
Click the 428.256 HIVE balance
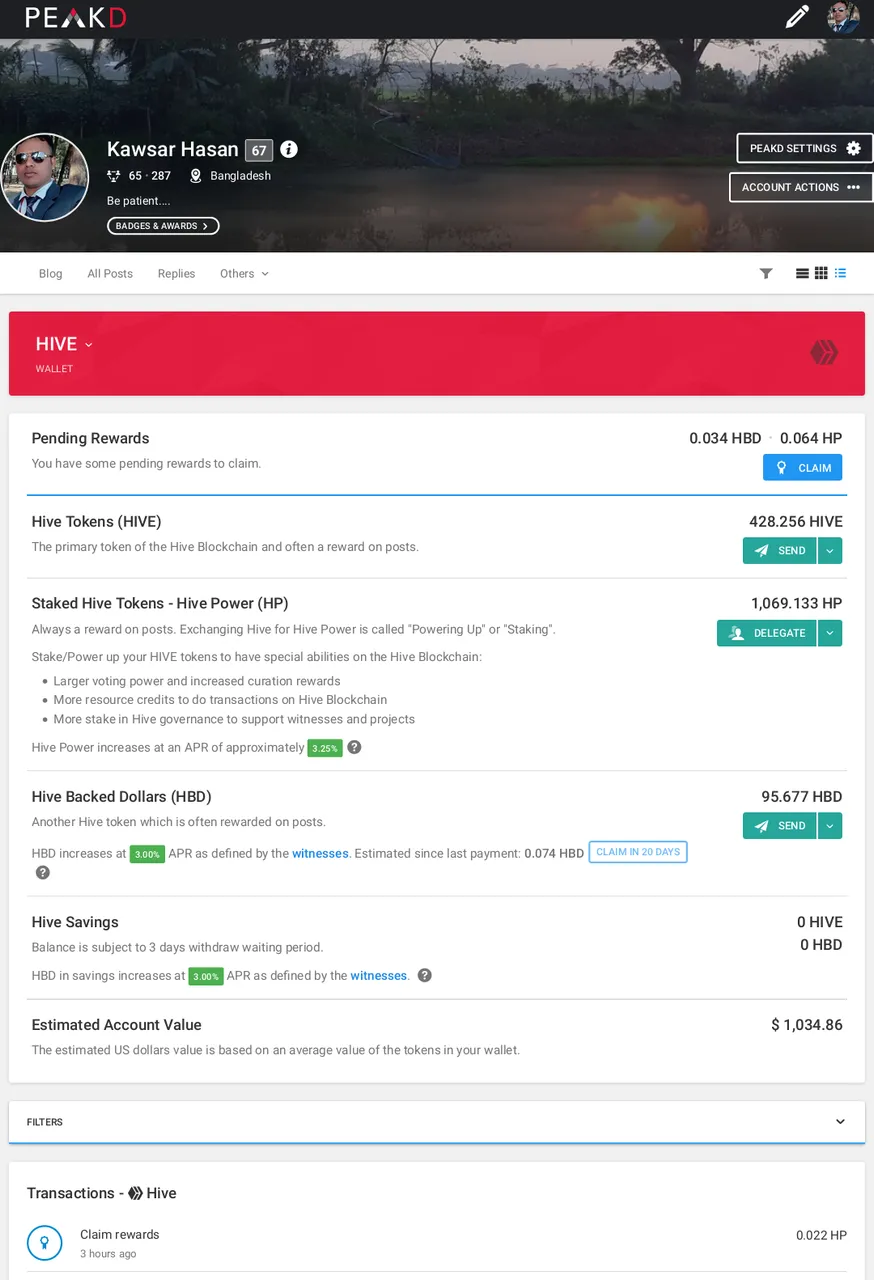pos(796,521)
